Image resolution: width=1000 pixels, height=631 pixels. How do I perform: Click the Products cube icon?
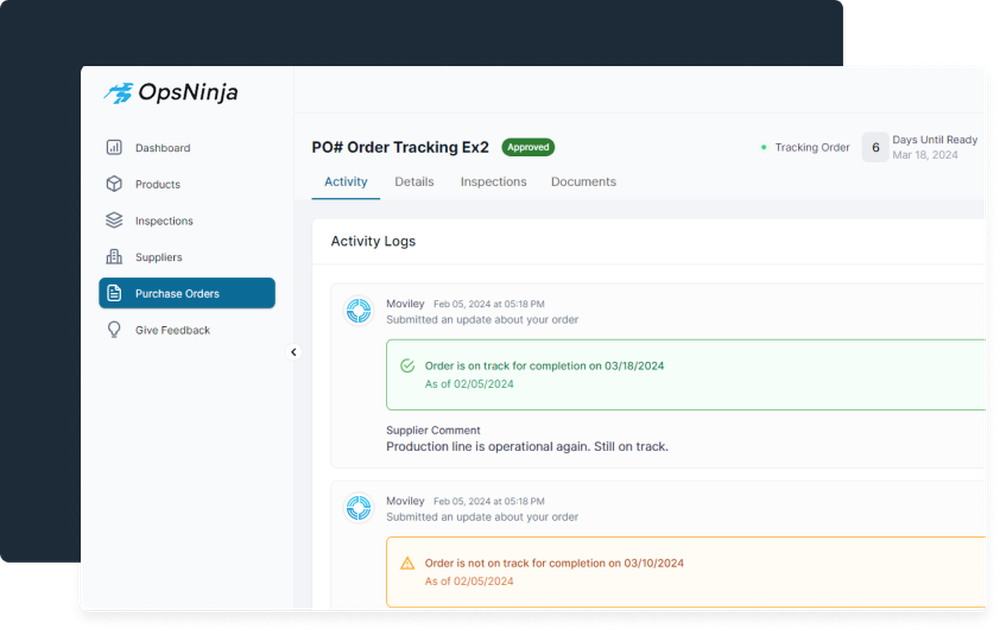(114, 184)
